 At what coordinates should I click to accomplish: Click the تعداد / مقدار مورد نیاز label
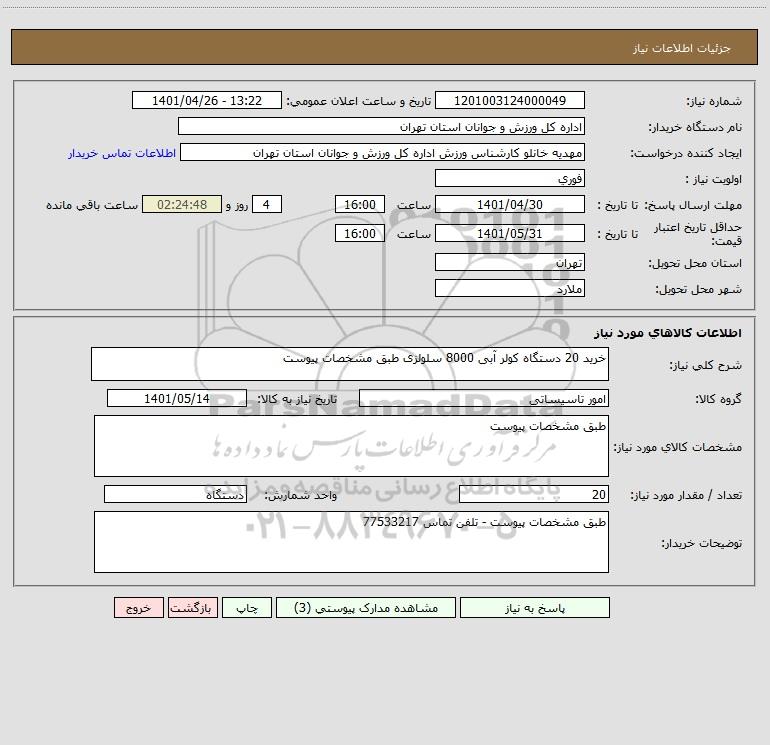click(x=686, y=496)
